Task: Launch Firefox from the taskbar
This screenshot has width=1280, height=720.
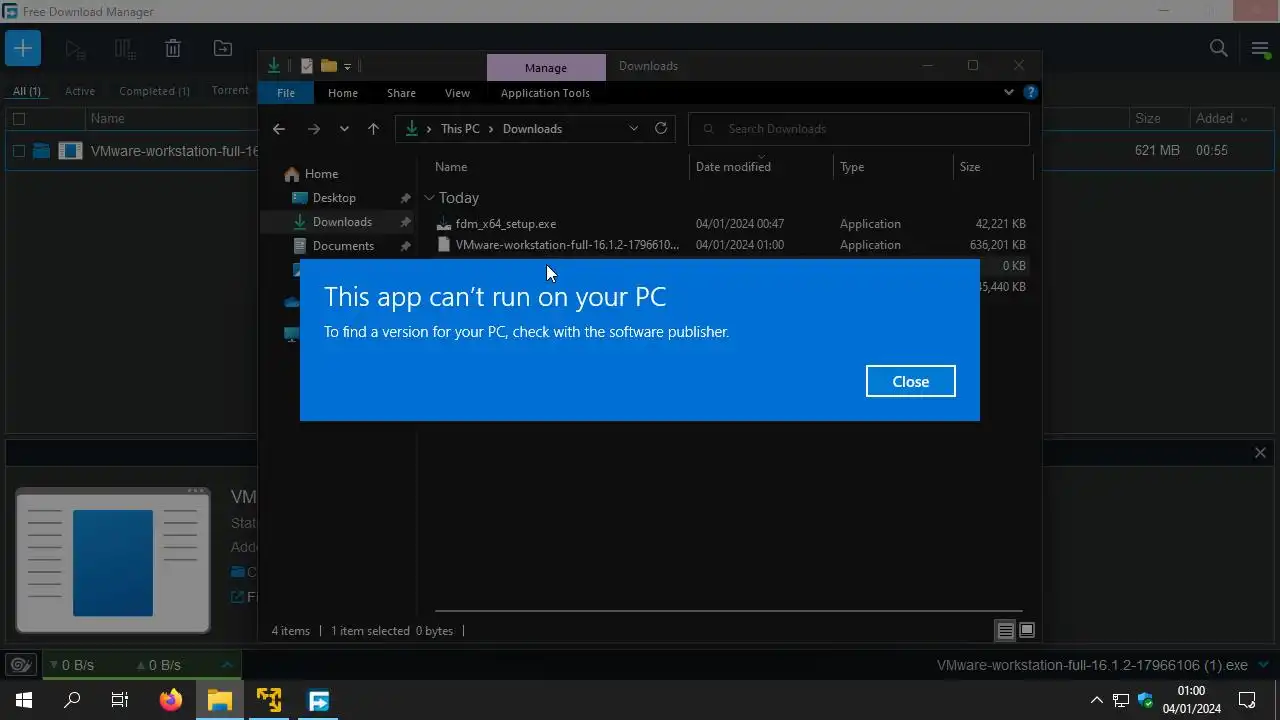Action: (x=171, y=700)
